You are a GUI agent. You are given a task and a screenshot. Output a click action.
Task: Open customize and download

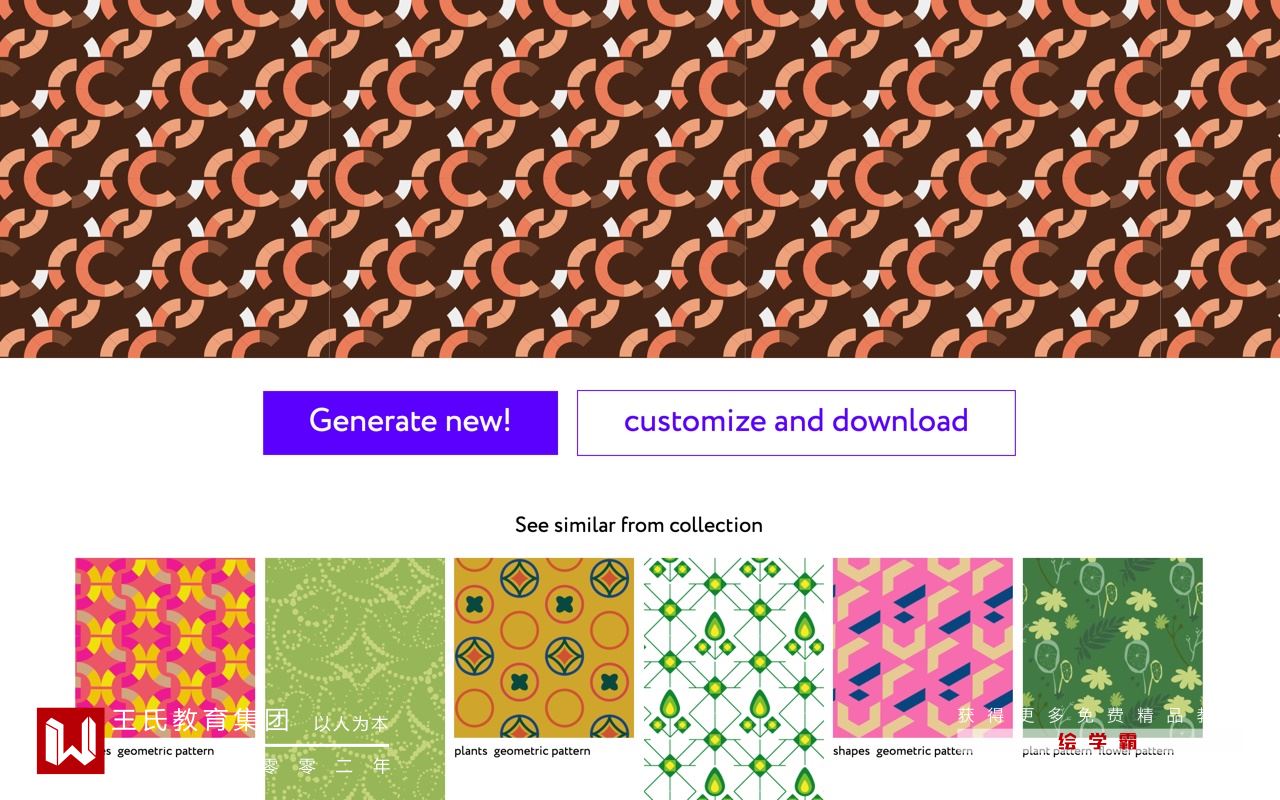point(796,423)
